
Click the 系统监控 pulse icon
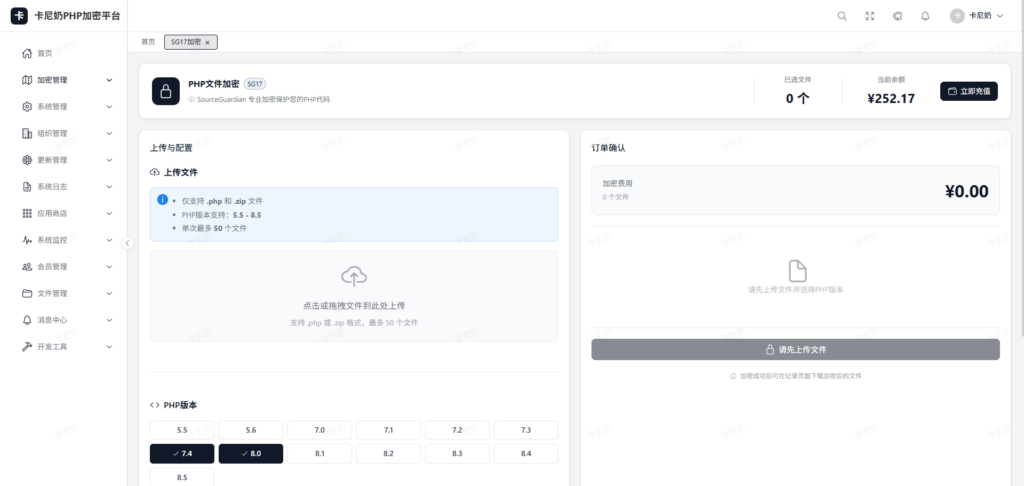coord(27,240)
